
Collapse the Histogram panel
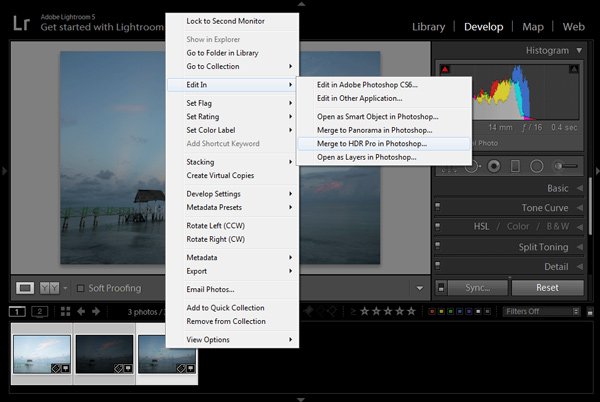point(578,50)
